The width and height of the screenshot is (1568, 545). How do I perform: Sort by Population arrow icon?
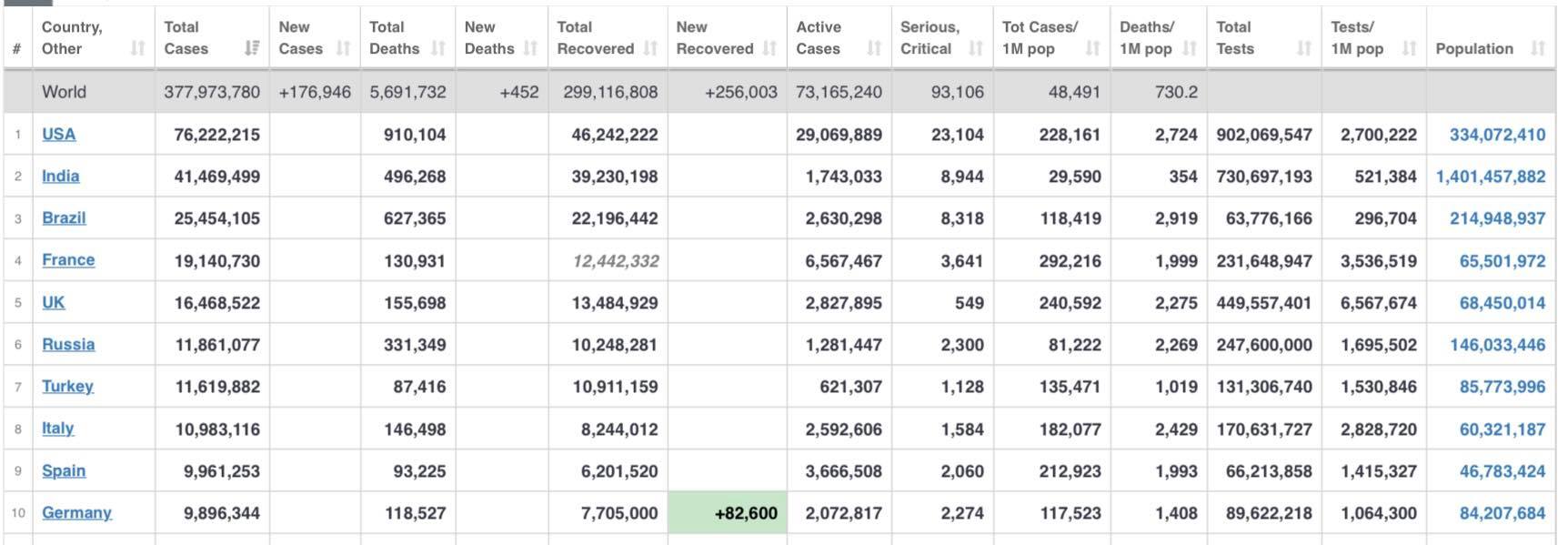point(1538,48)
